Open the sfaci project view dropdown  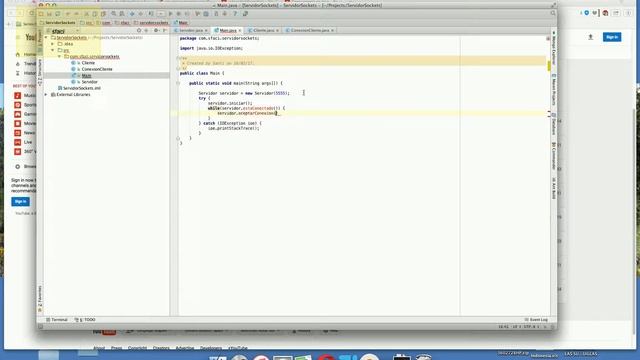[64, 31]
